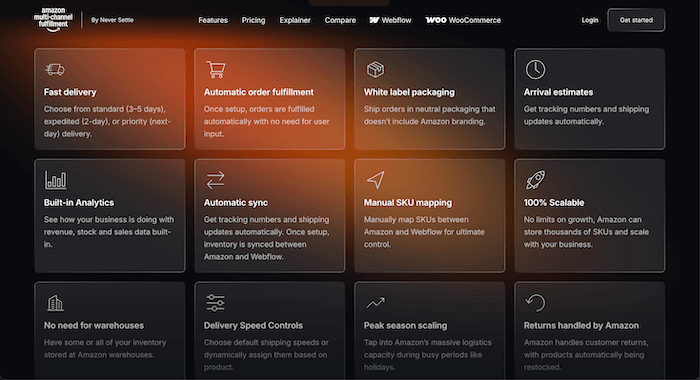Click the Built-in Analytics heading
Viewport: 700px width, 380px height.
coord(79,203)
